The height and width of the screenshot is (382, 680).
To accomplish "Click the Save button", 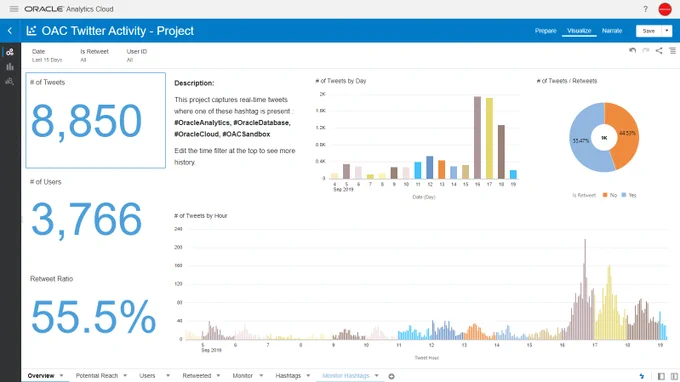I will (x=648, y=31).
